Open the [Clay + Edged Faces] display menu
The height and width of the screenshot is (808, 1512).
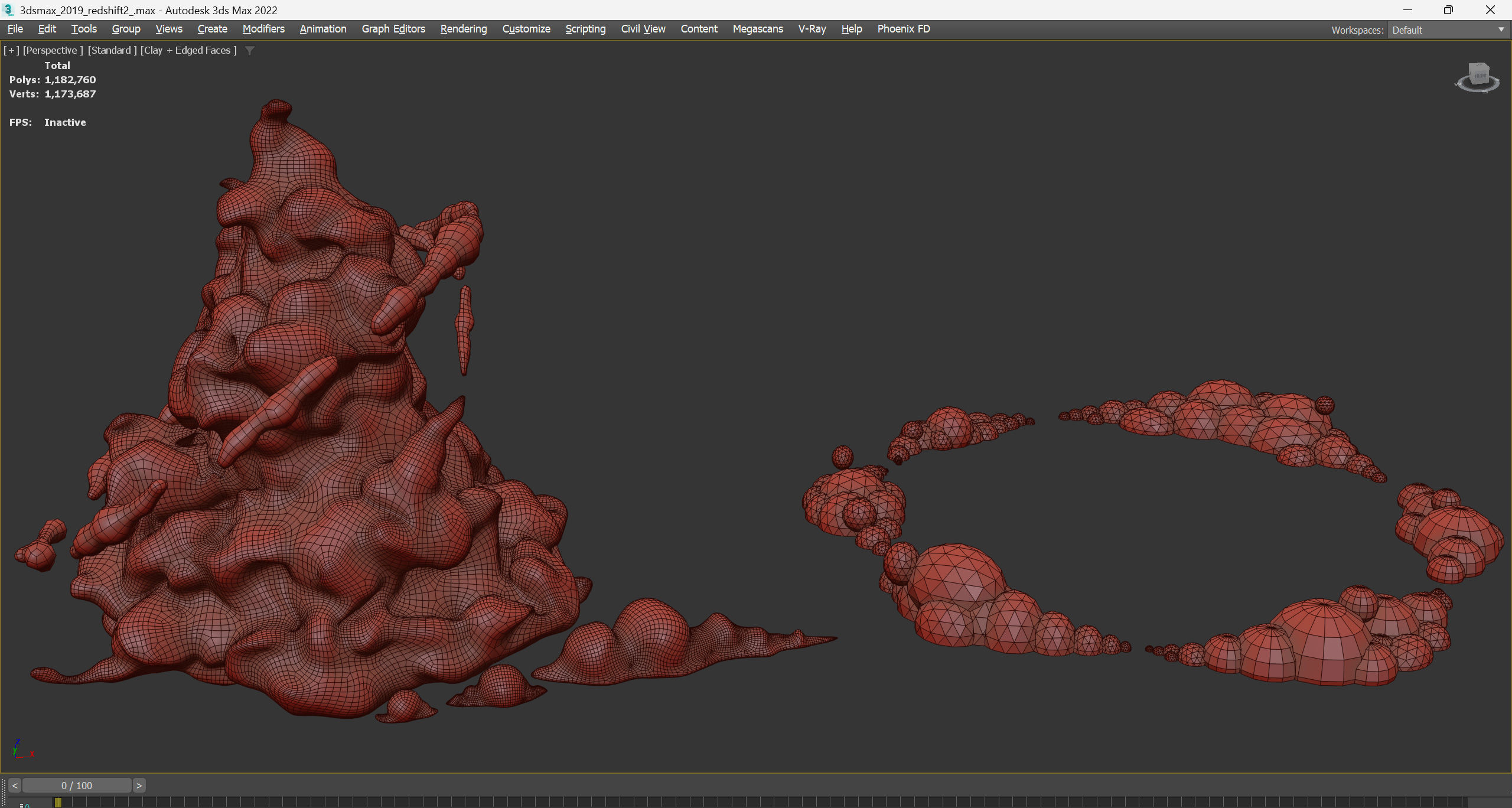188,51
